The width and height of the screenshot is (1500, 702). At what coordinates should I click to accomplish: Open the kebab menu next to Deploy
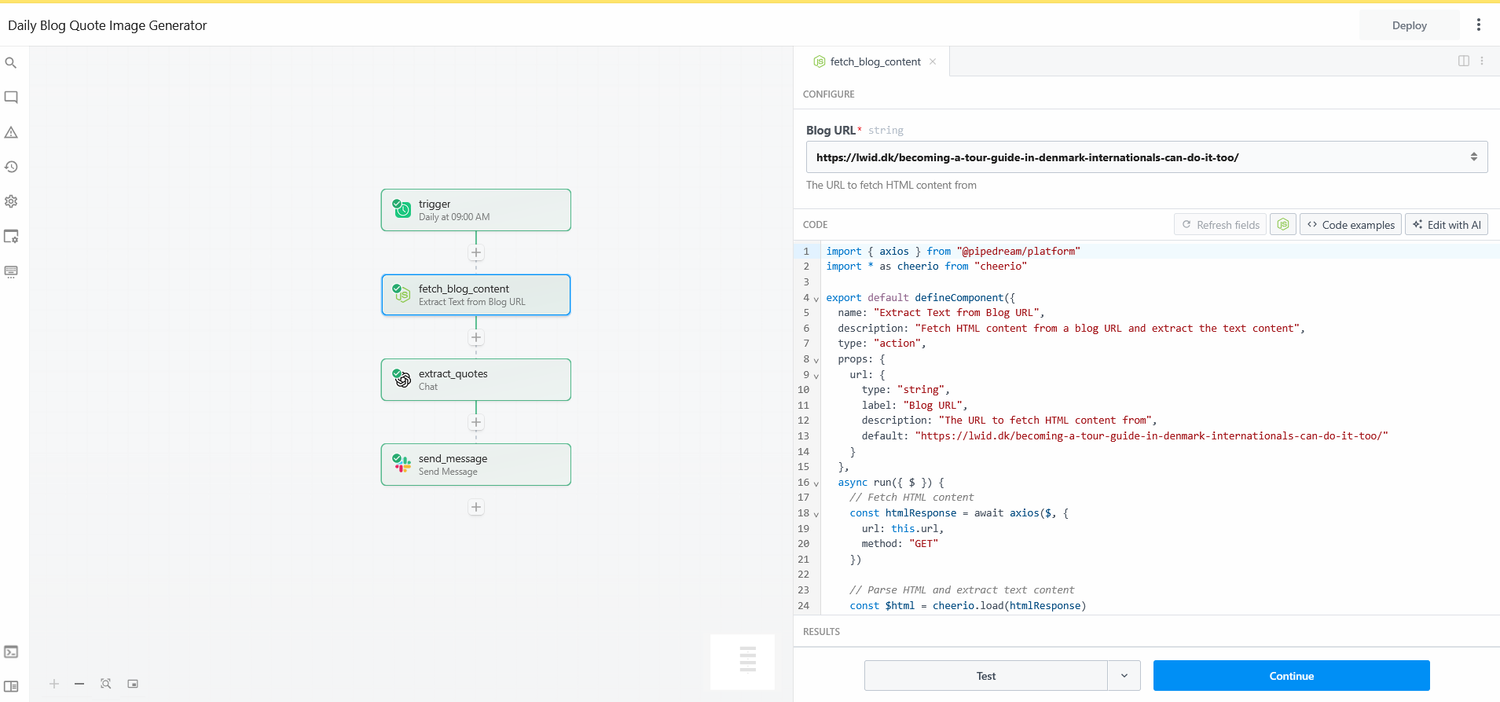(1478, 24)
